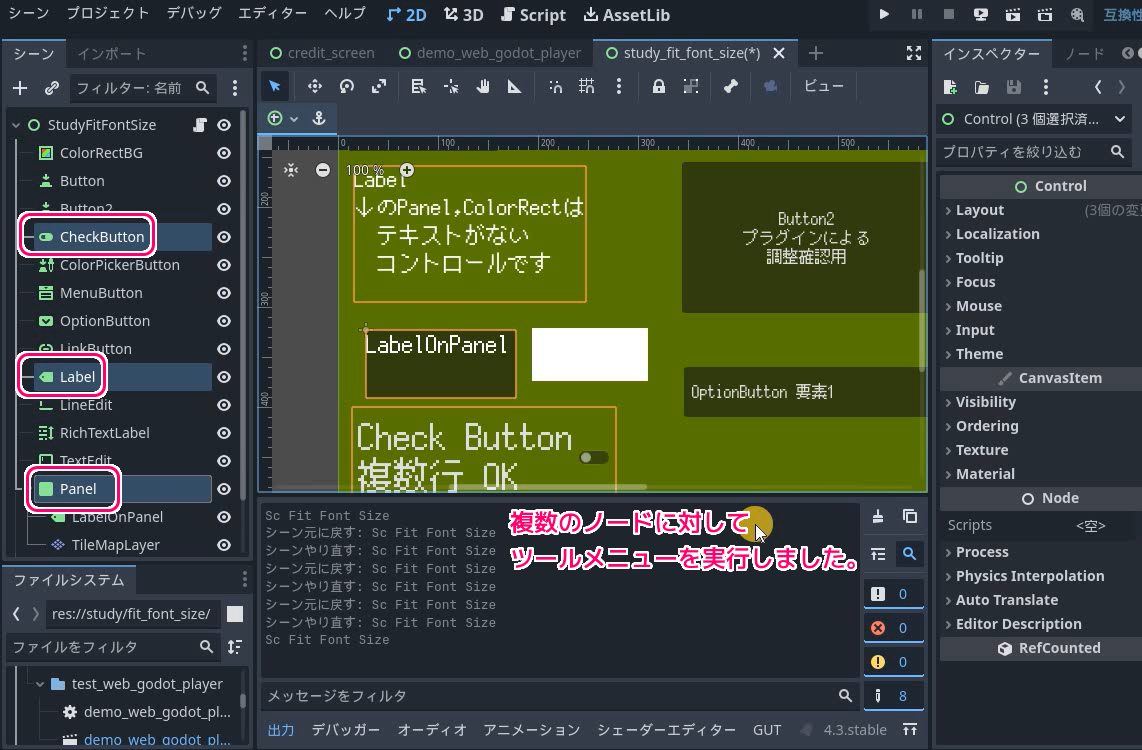The width and height of the screenshot is (1142, 750).
Task: Run the project with Play button
Action: coord(883,15)
